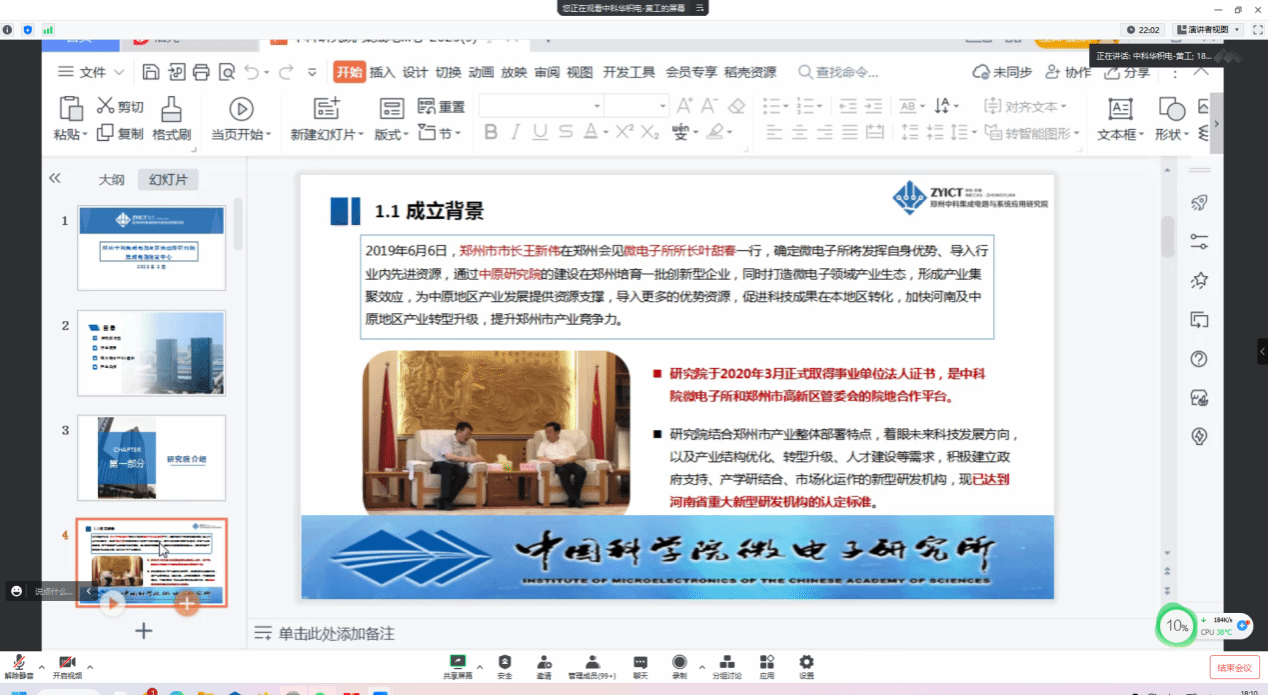This screenshot has width=1268, height=695.
Task: Open meeting Settings (设置) gear icon
Action: pos(806,662)
